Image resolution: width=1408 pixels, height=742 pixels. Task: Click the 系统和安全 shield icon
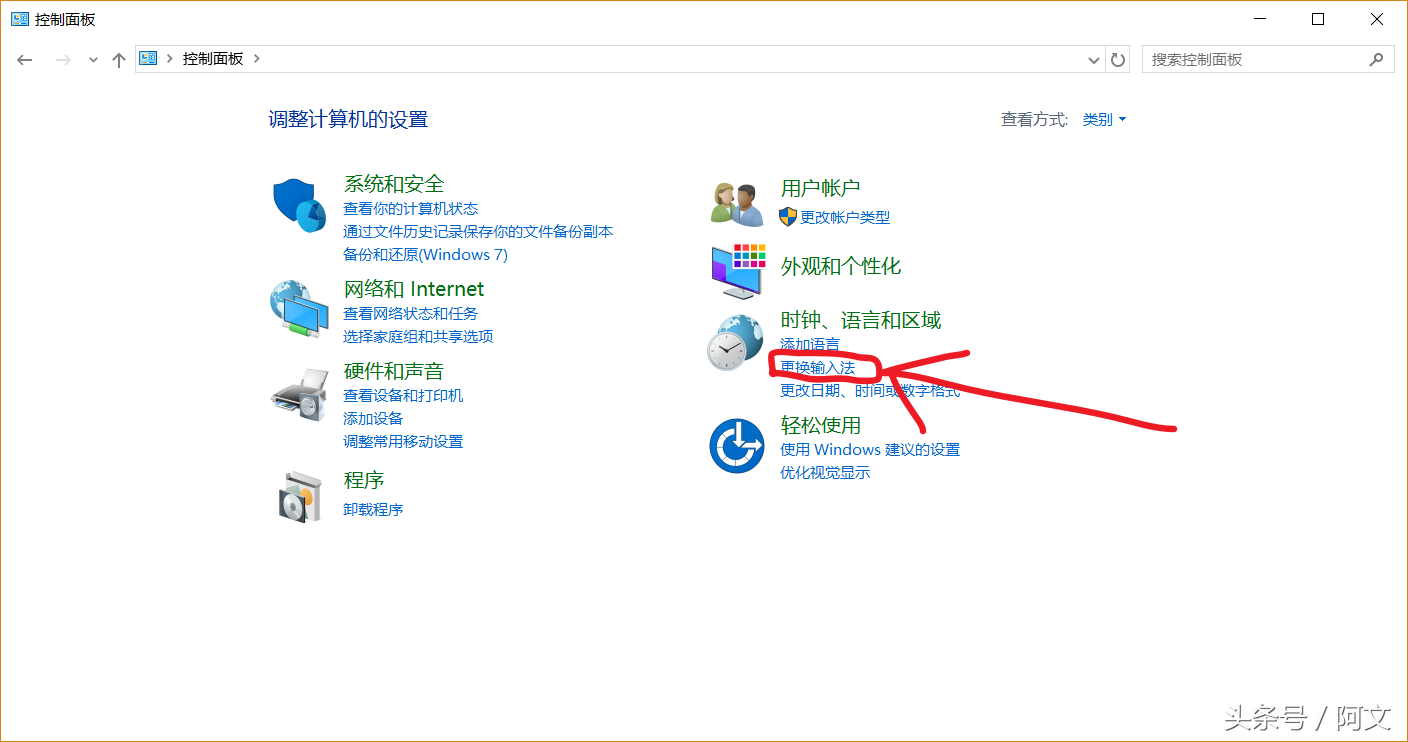299,205
